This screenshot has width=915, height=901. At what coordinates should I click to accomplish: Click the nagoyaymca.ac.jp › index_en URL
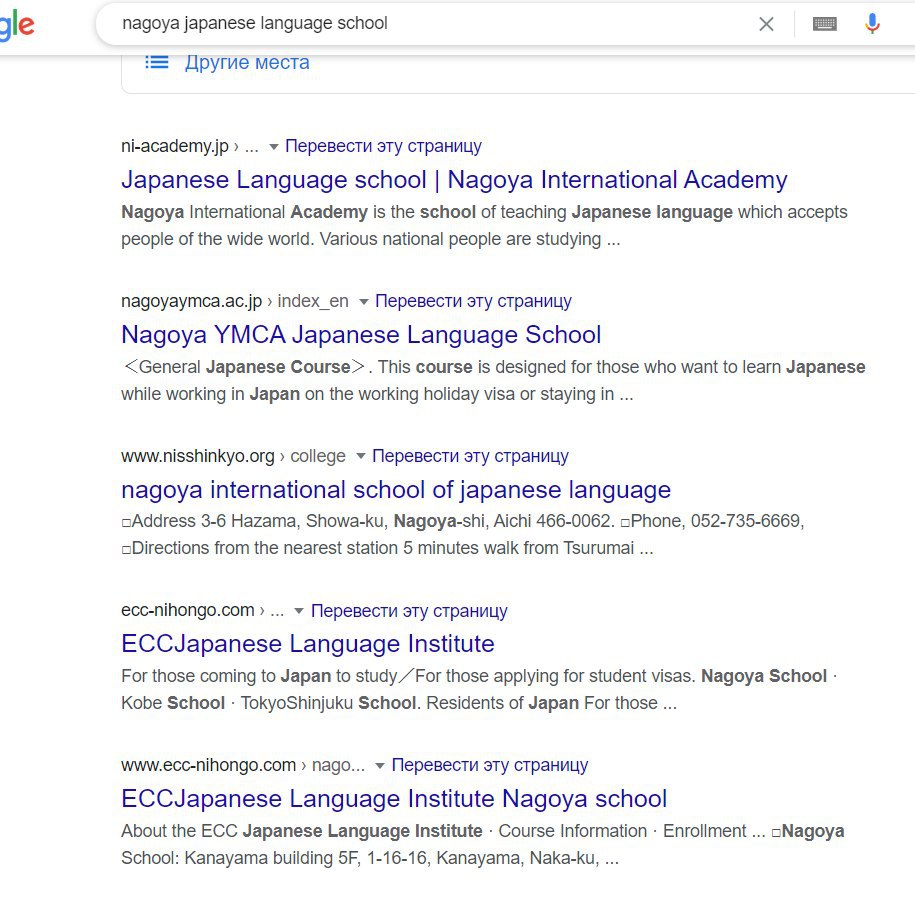tap(235, 301)
